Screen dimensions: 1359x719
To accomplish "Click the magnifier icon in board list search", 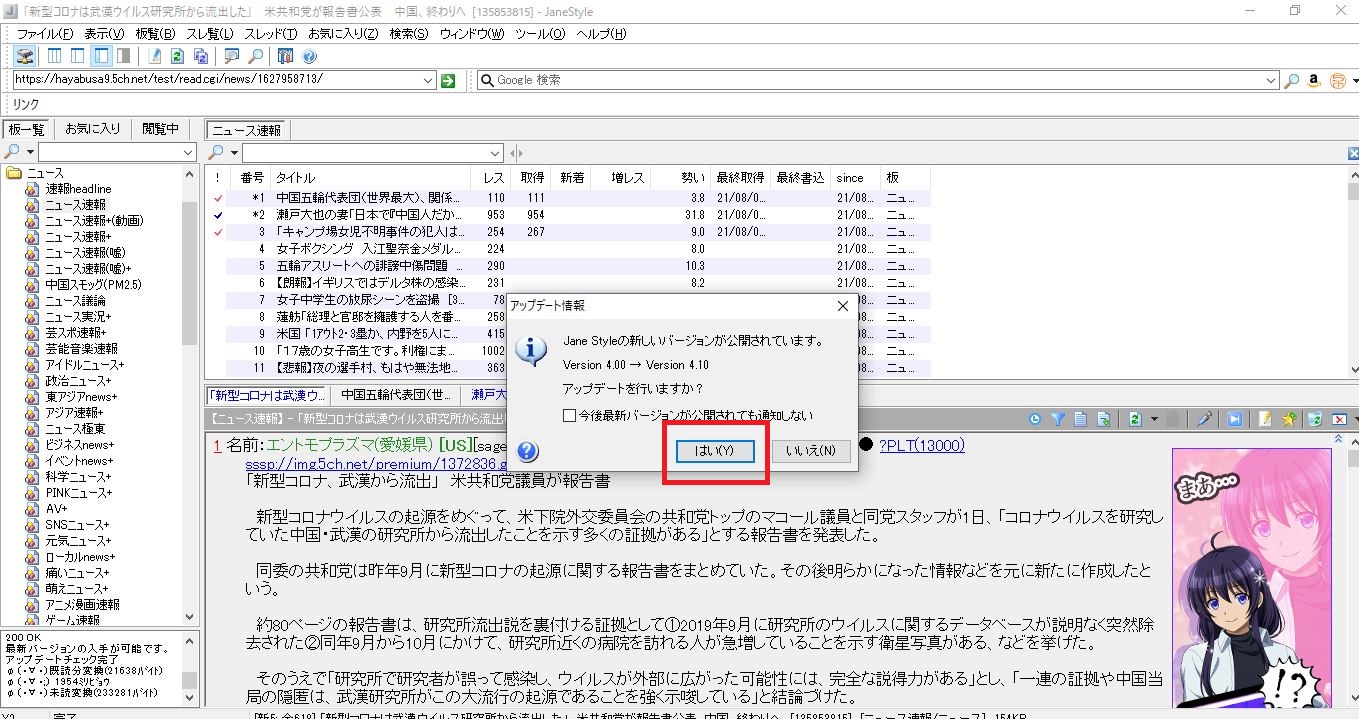I will pos(13,152).
